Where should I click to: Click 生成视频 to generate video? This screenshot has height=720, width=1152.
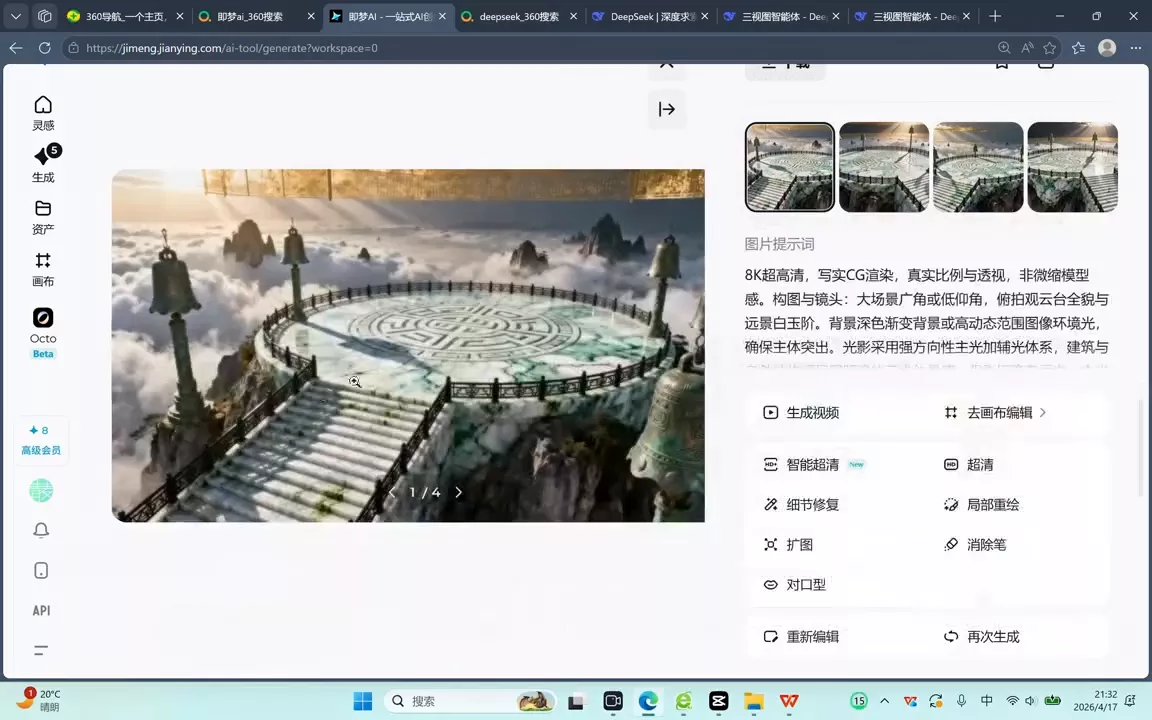(x=801, y=412)
